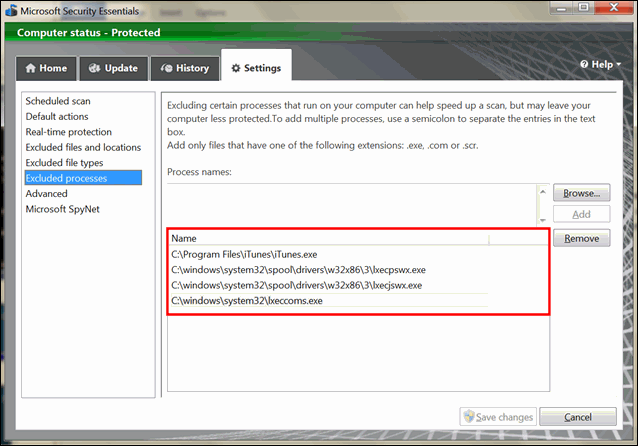Select Scheduled scan in settings list

pos(58,101)
